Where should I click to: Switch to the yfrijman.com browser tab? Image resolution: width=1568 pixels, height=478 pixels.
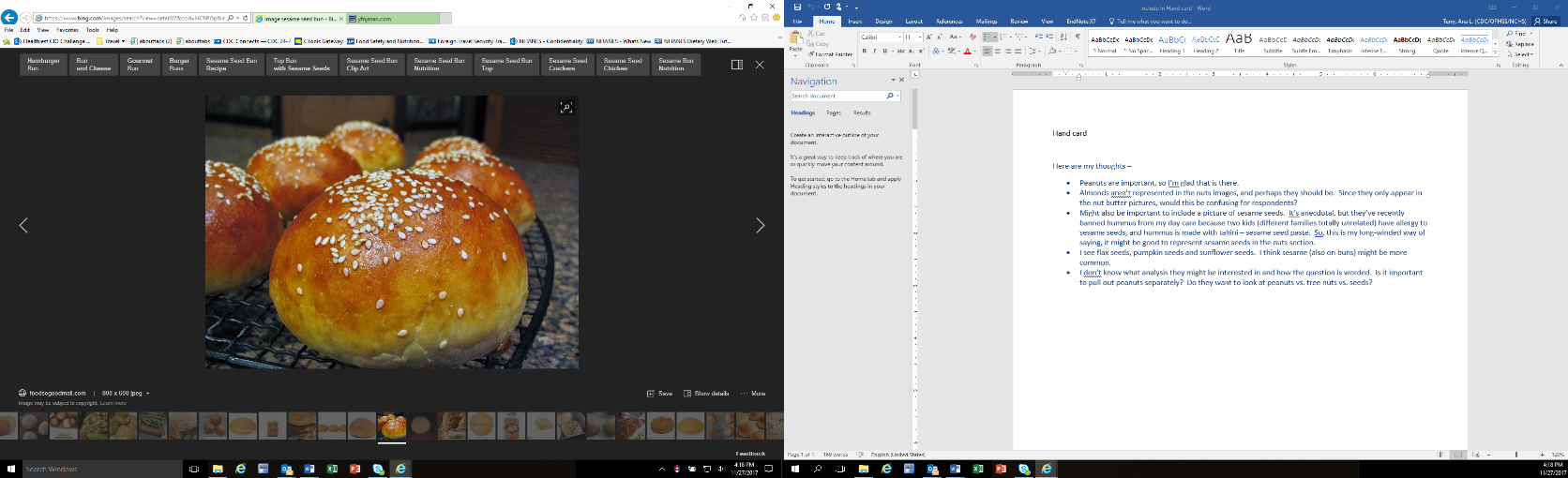391,18
